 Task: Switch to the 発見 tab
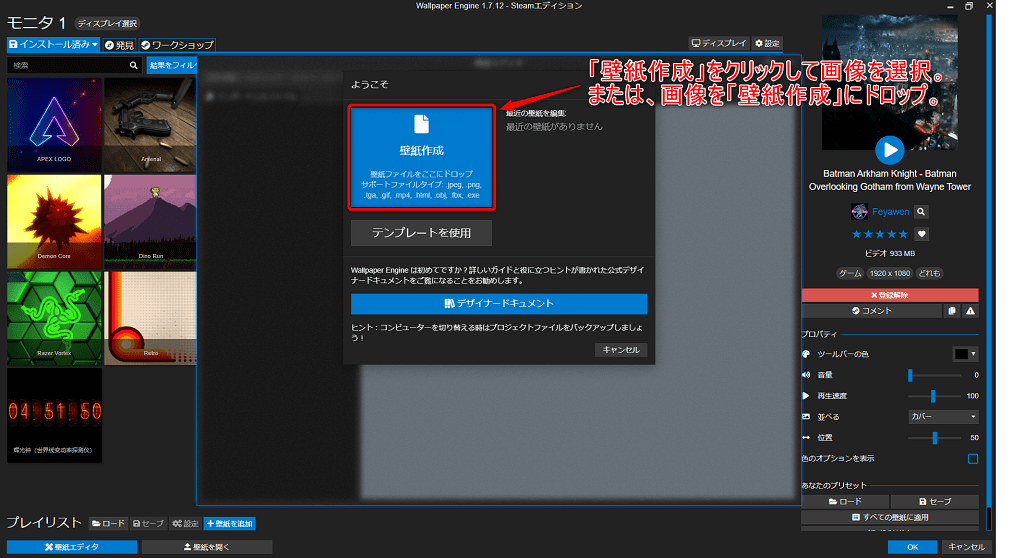tap(120, 45)
